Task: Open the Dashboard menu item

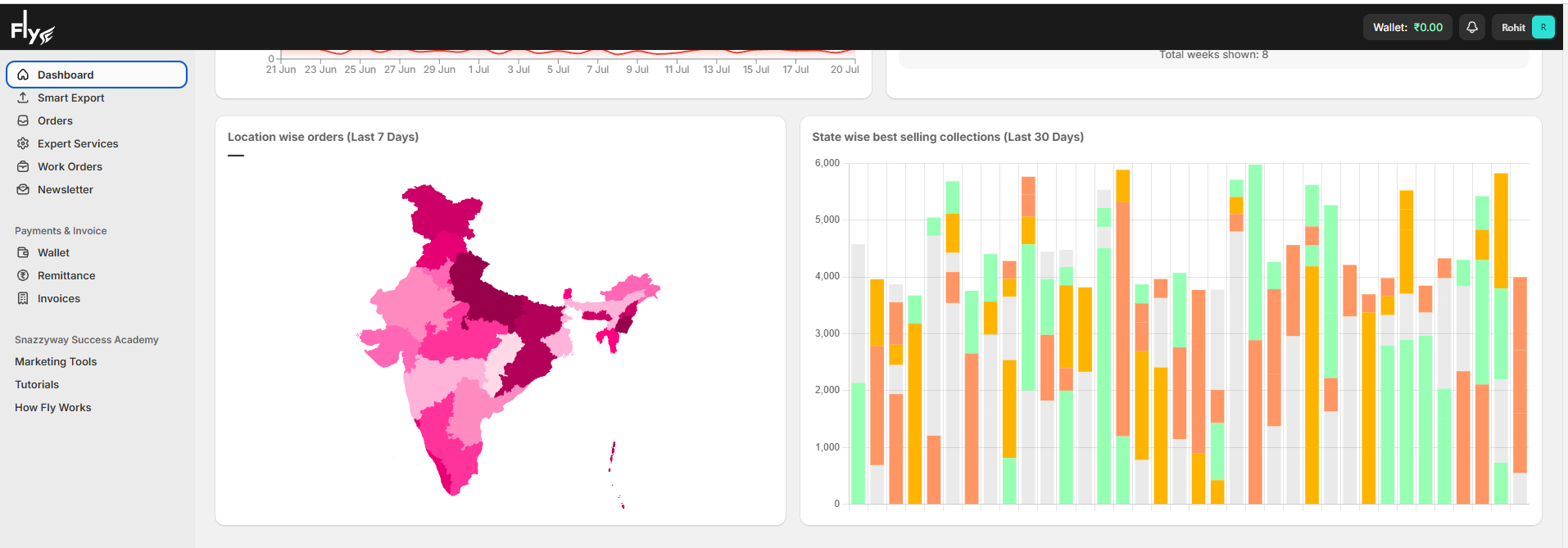Action: [97, 75]
